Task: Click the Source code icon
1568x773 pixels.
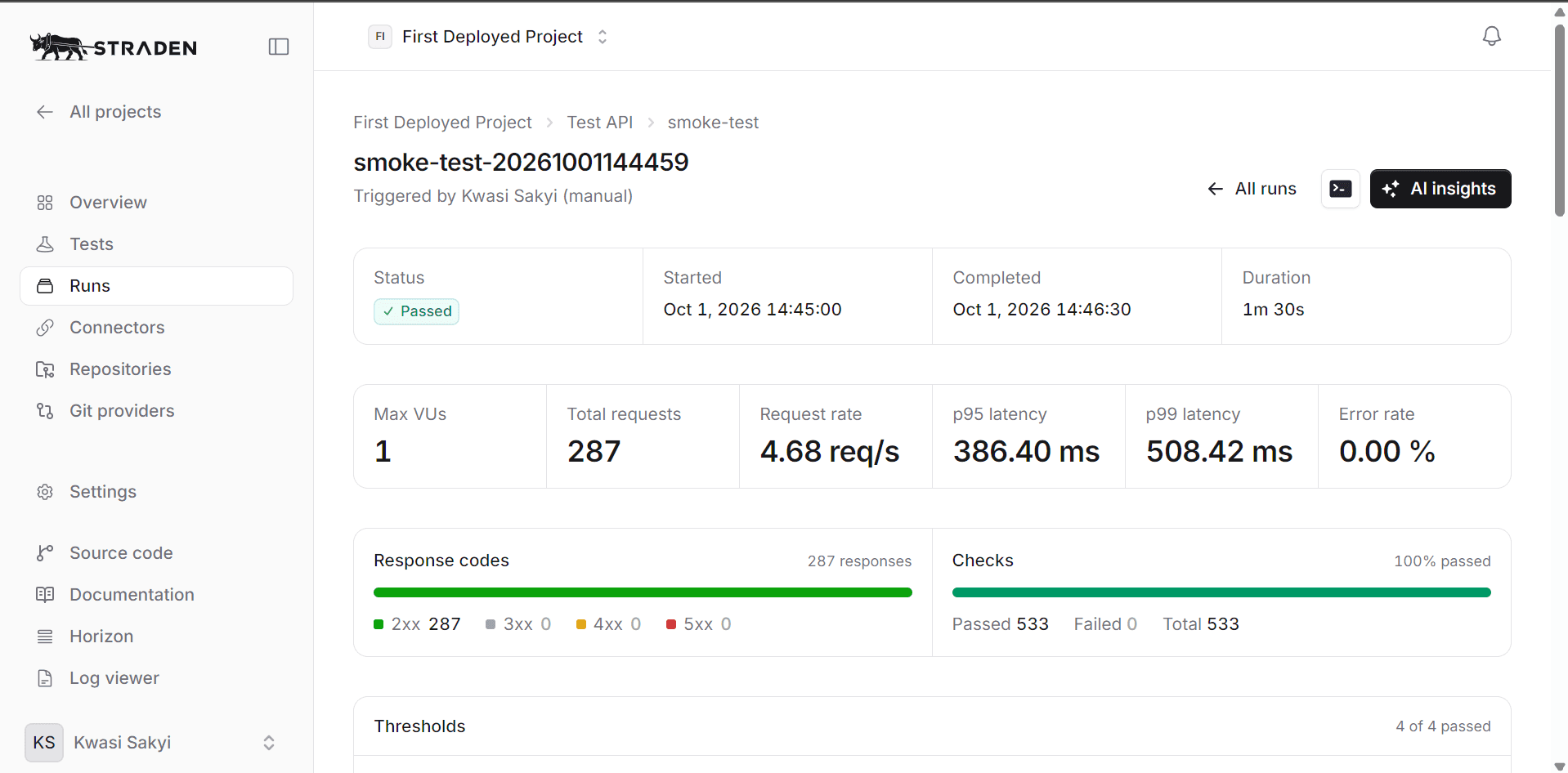Action: (45, 553)
